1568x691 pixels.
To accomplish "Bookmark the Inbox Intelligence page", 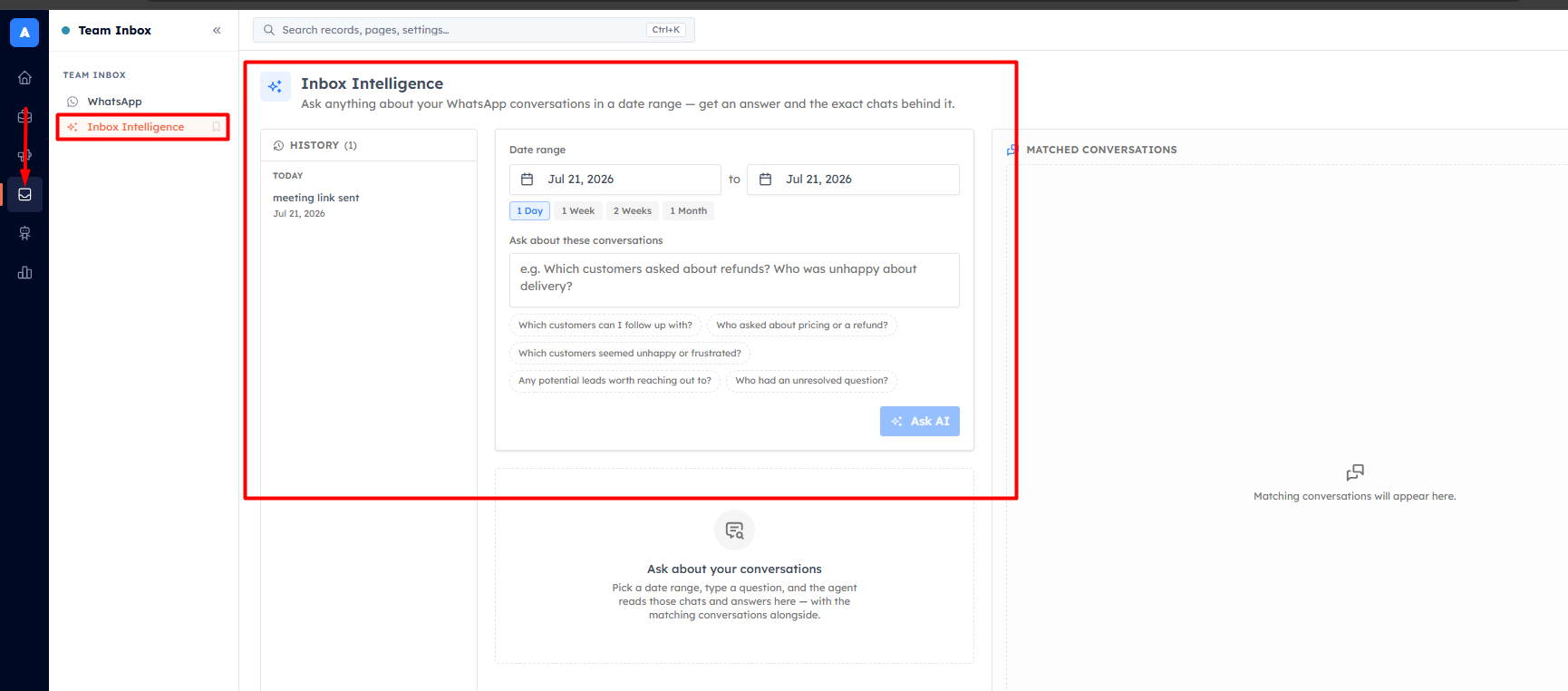I will (217, 127).
